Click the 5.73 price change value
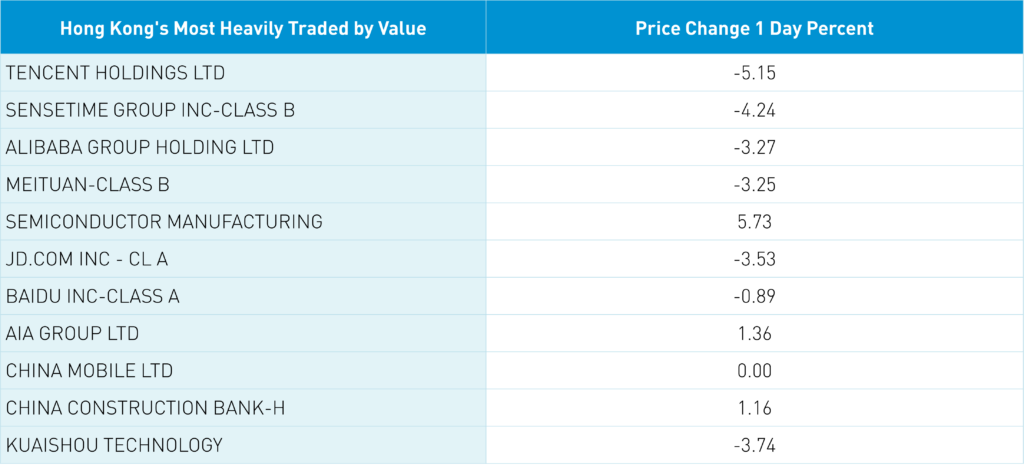Screen dimensions: 1024x468 pyautogui.click(x=754, y=222)
